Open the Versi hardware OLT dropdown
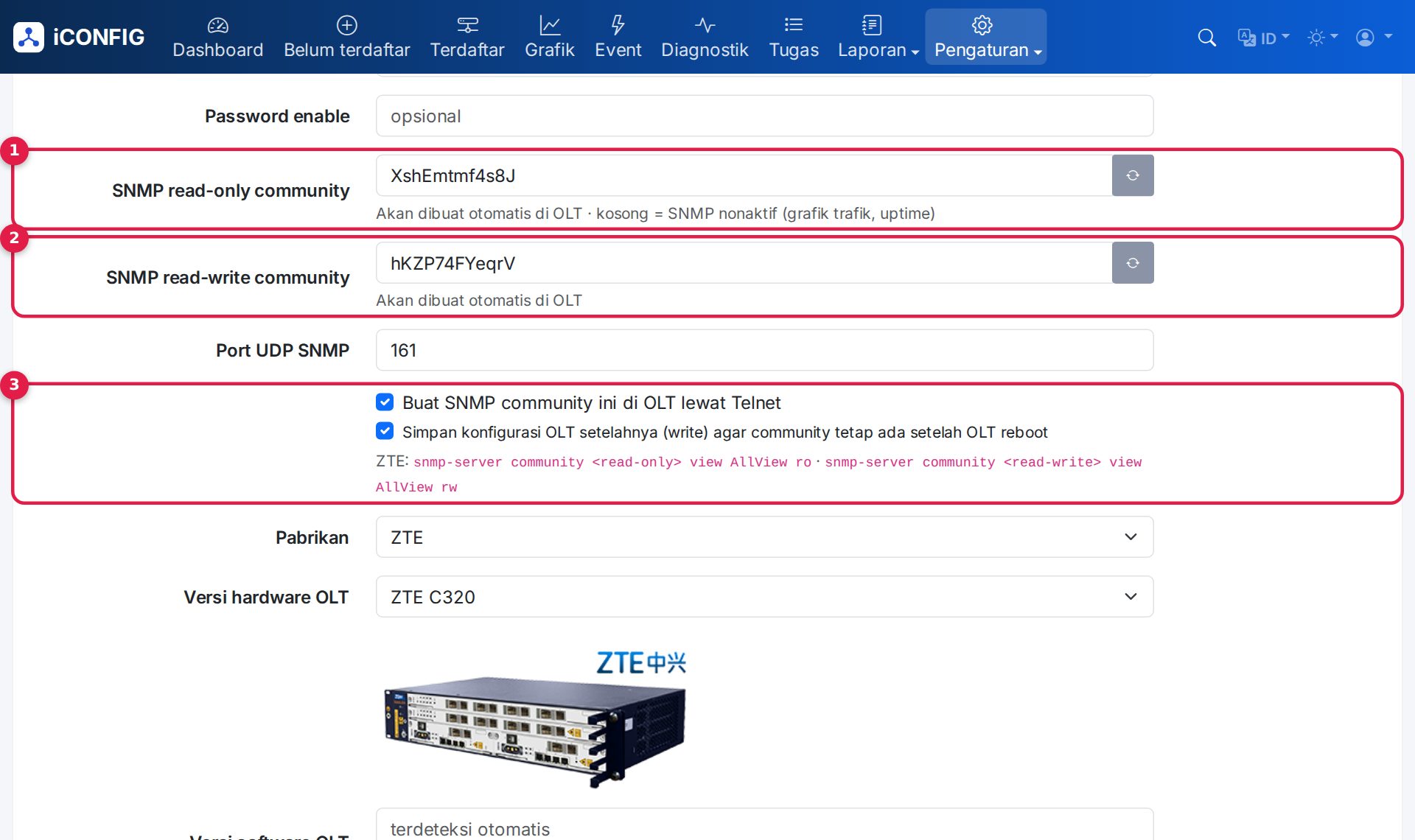 click(x=764, y=597)
